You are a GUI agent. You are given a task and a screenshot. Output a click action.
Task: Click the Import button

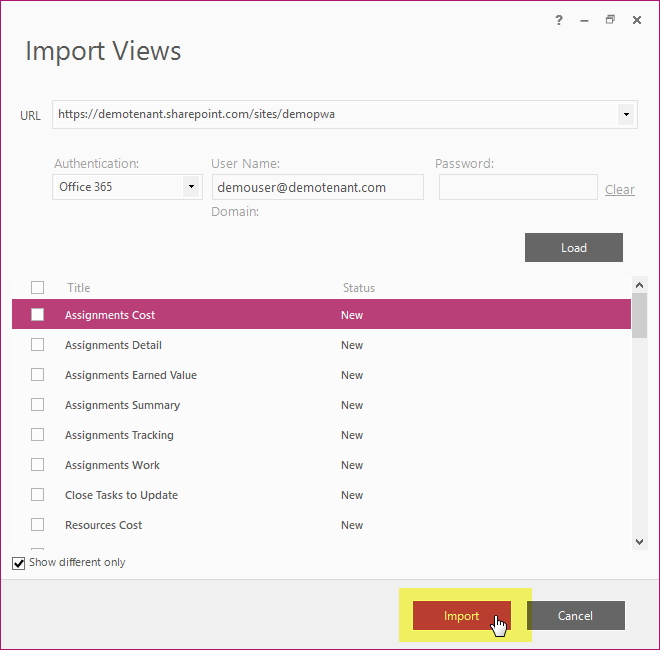click(x=462, y=615)
